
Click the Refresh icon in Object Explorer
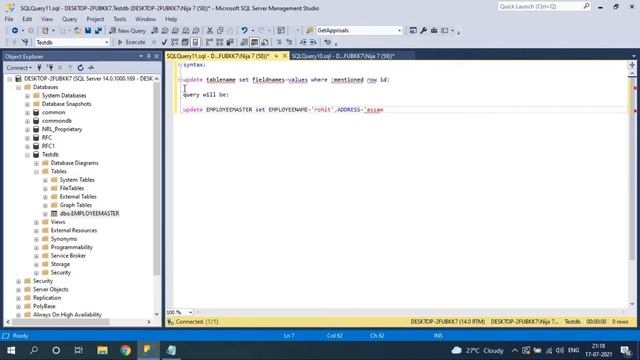point(80,68)
